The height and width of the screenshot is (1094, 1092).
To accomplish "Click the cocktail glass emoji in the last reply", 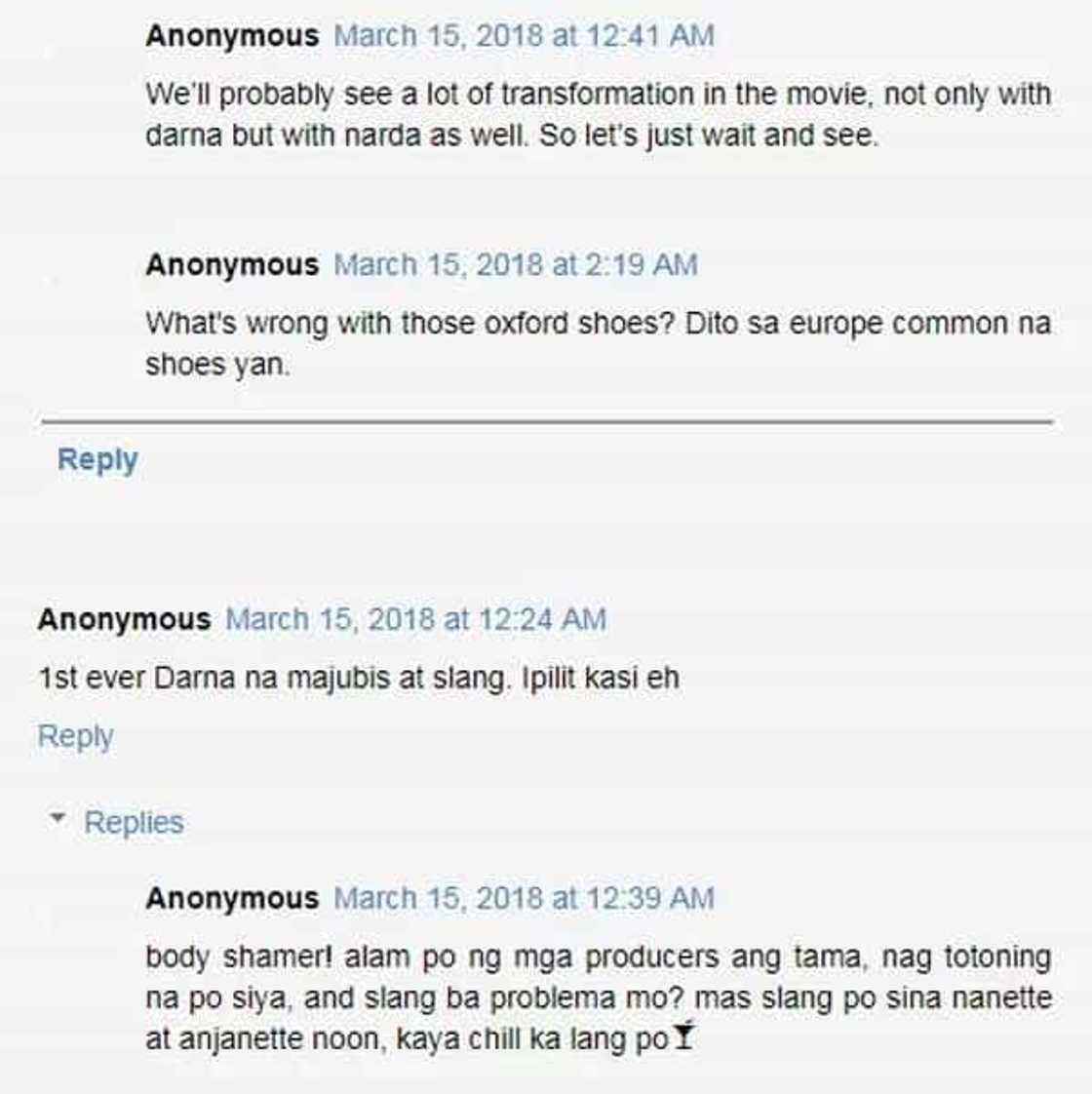I will [x=685, y=1037].
